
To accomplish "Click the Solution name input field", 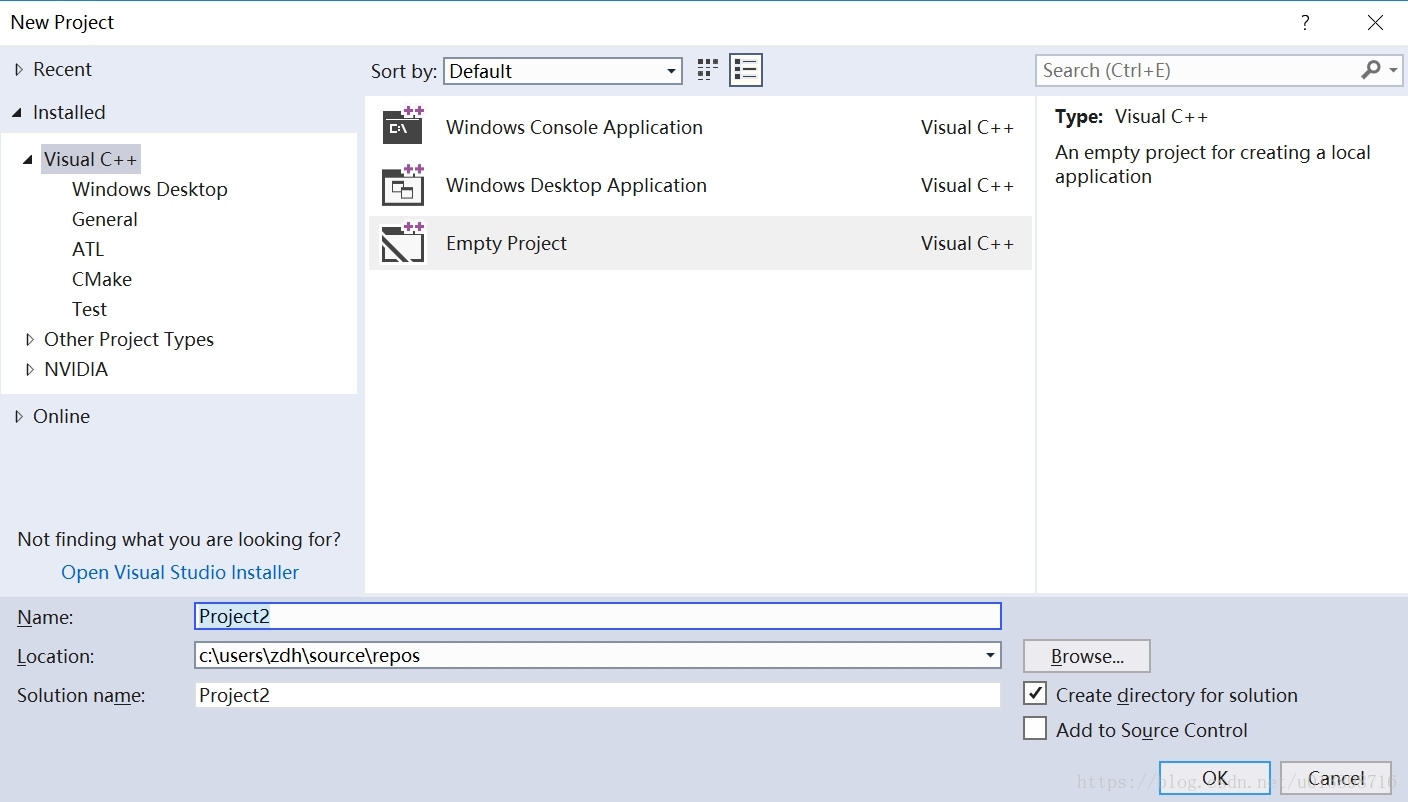I will (598, 695).
